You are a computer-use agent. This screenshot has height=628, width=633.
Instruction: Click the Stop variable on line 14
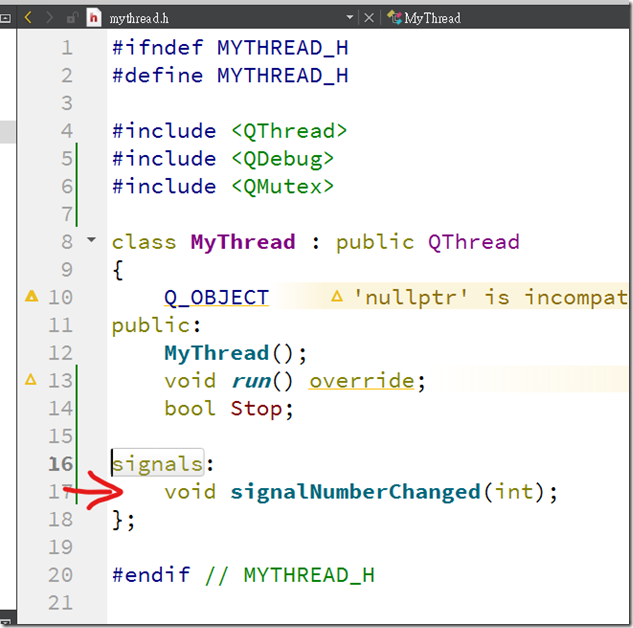click(256, 409)
